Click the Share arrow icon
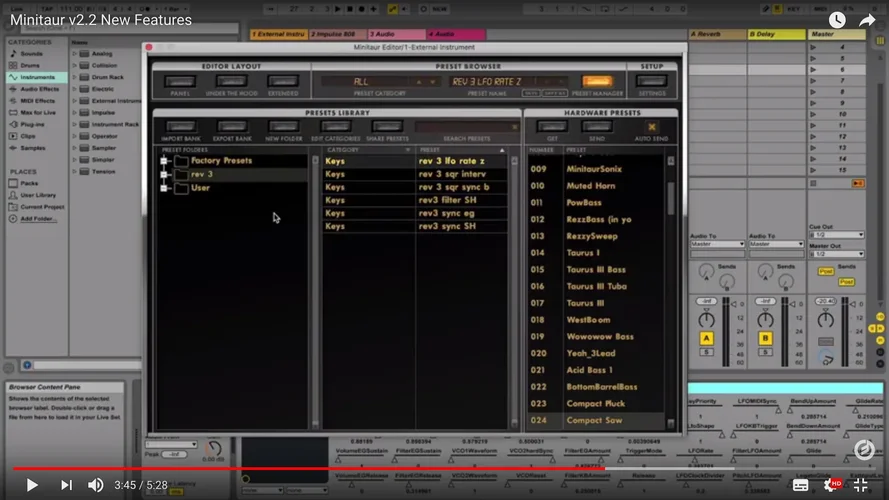889x500 pixels. coord(867,20)
